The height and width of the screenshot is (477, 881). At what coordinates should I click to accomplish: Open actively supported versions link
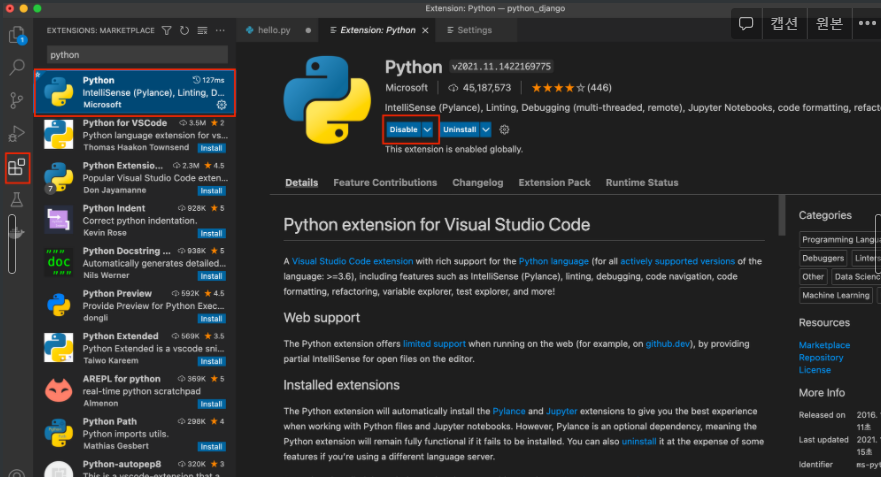677,261
